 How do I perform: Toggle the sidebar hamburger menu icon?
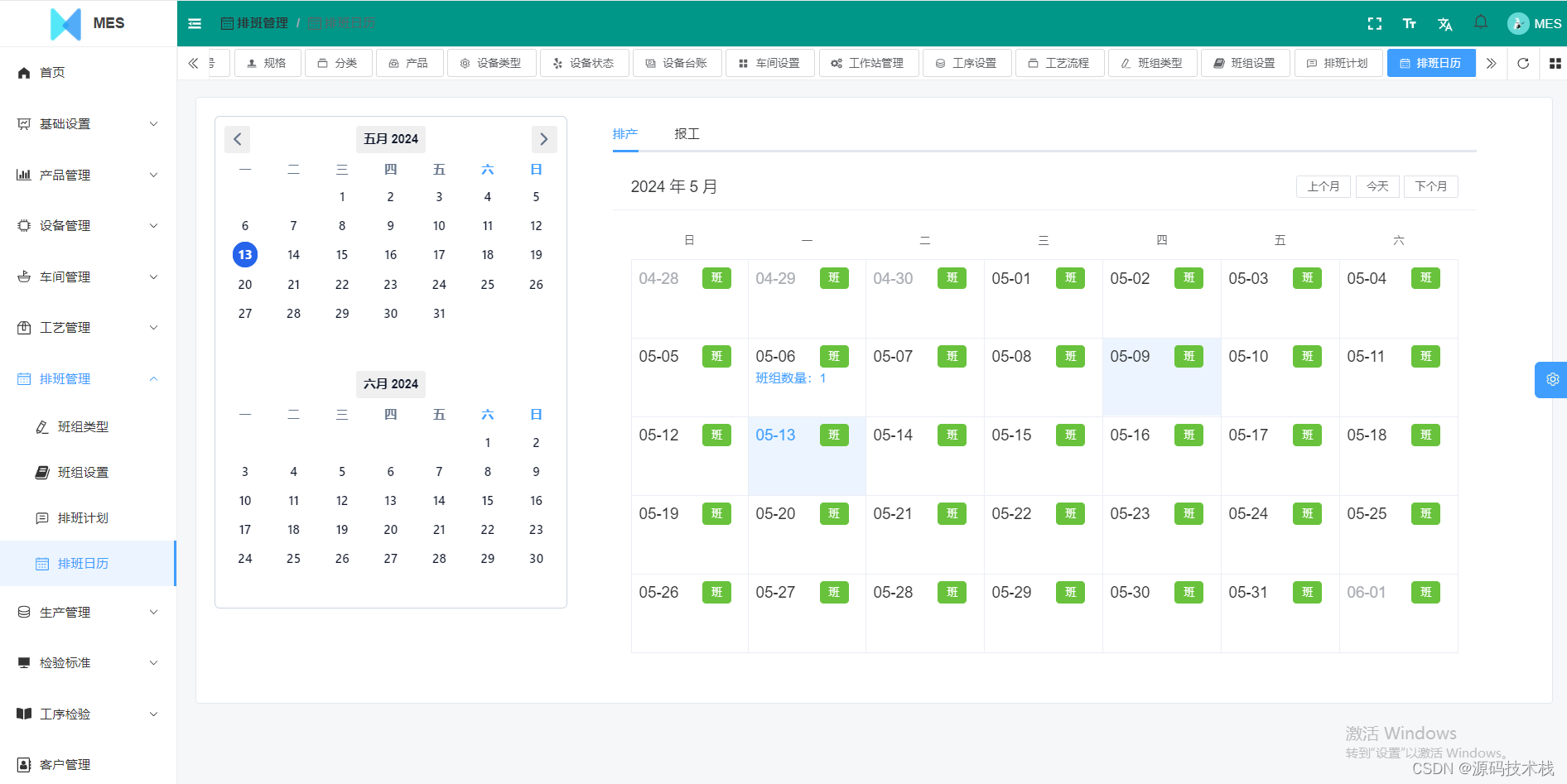[195, 23]
